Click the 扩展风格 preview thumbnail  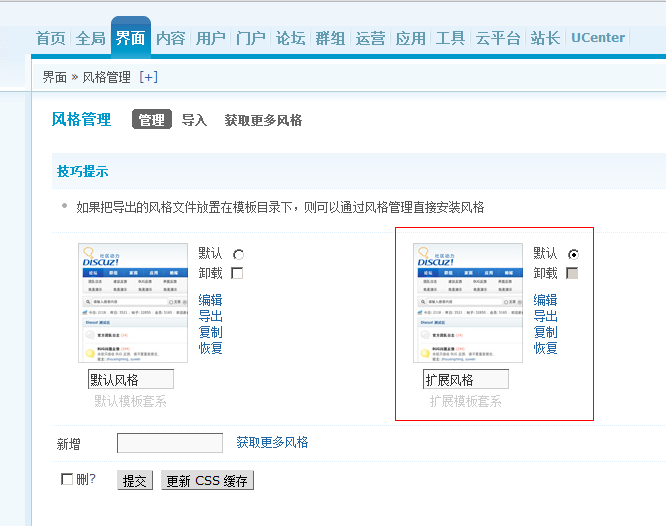point(468,303)
